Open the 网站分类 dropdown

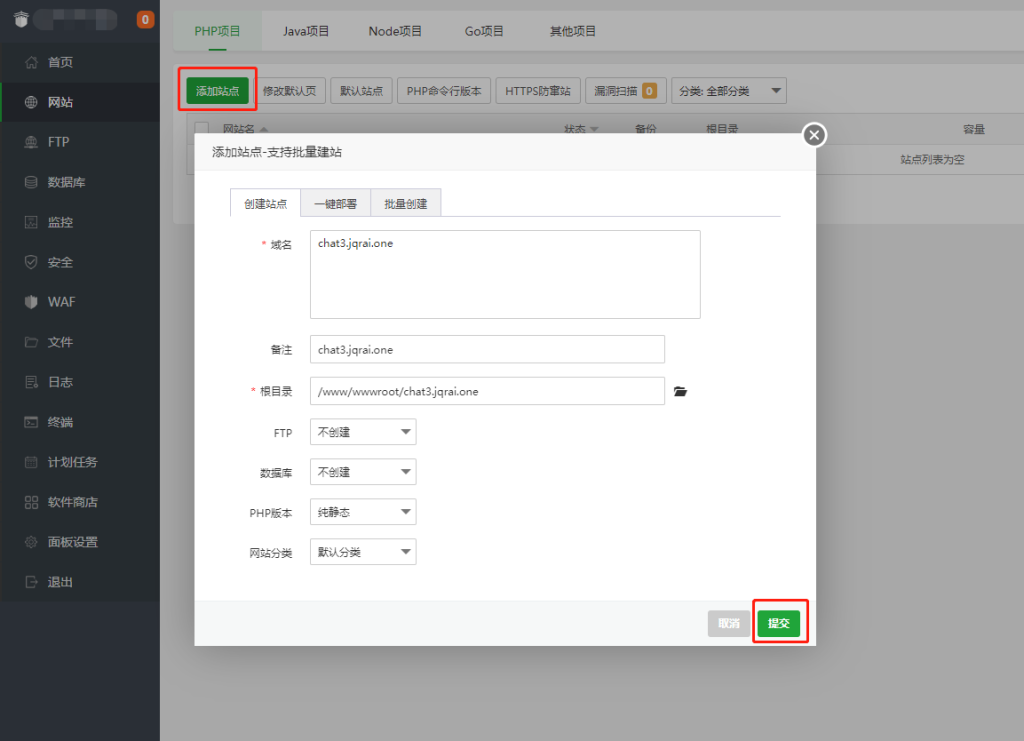(x=363, y=552)
